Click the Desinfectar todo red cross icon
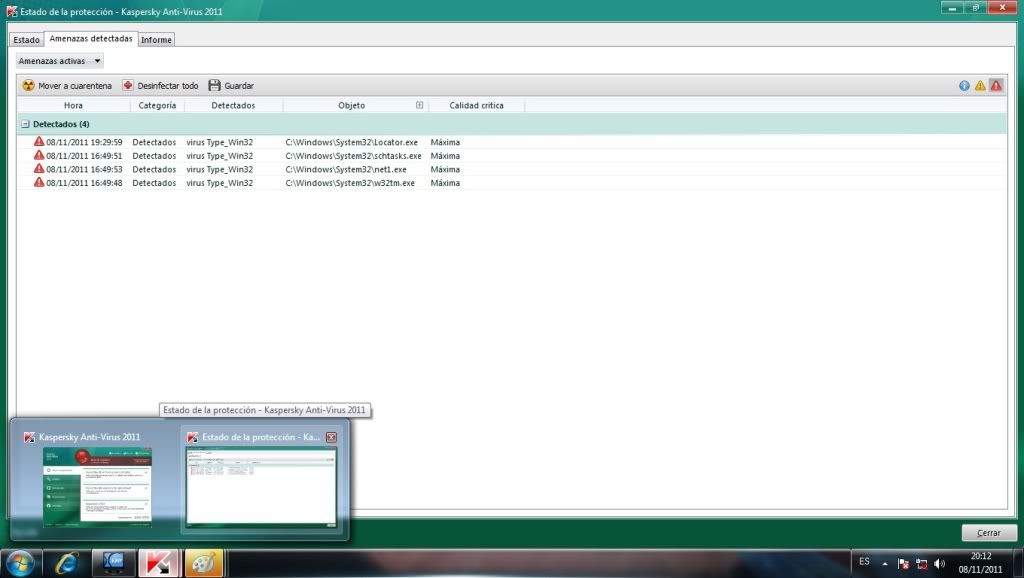The width and height of the screenshot is (1024, 578). 127,86
